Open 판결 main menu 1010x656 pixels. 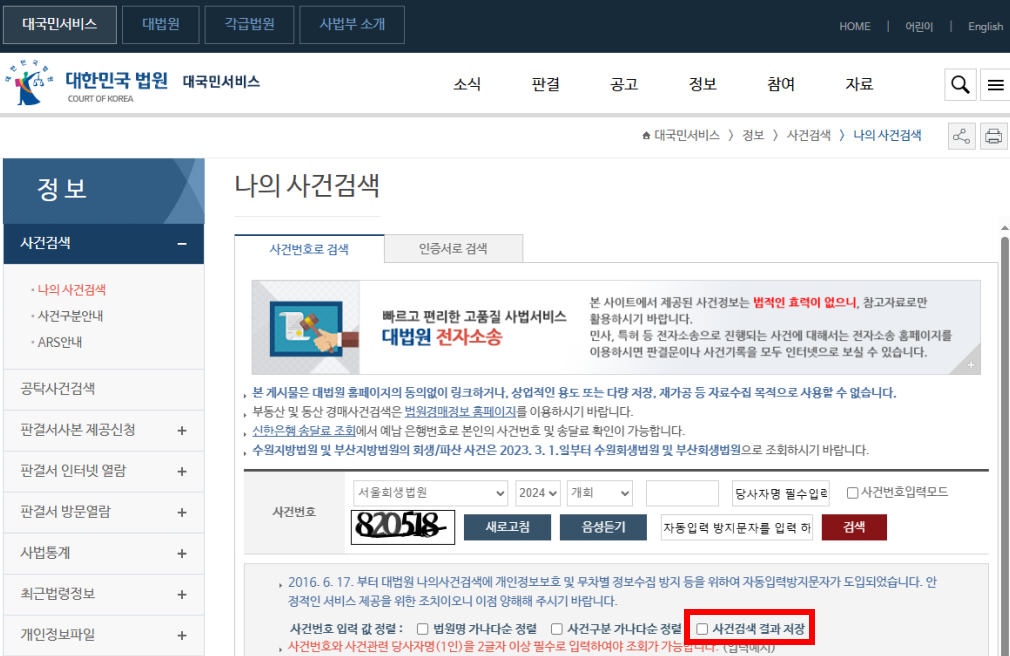tap(546, 84)
